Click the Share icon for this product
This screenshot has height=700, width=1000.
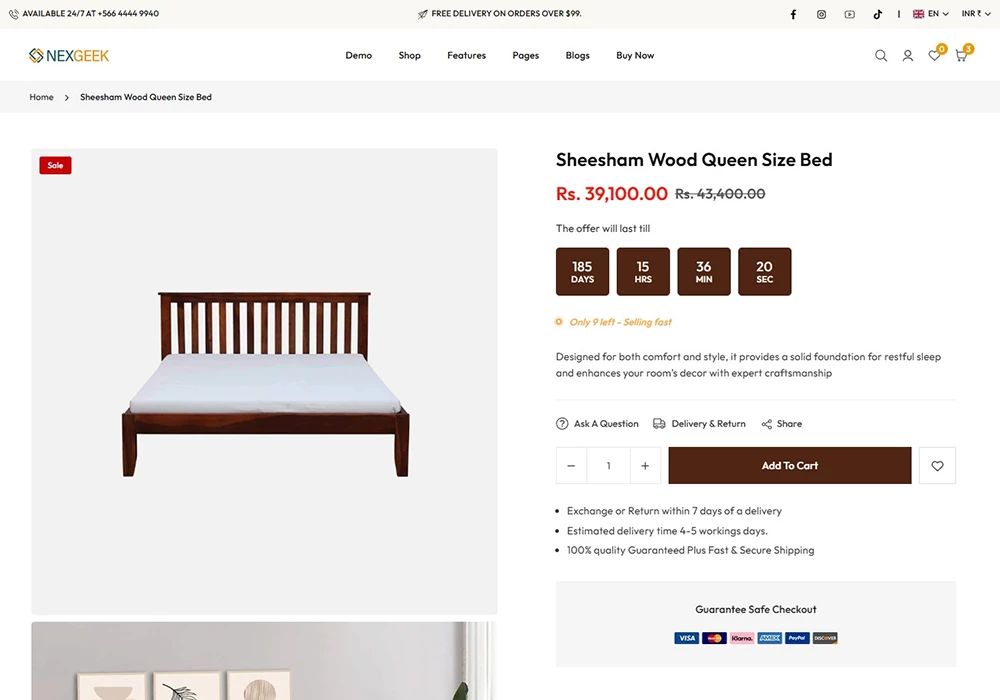781,423
